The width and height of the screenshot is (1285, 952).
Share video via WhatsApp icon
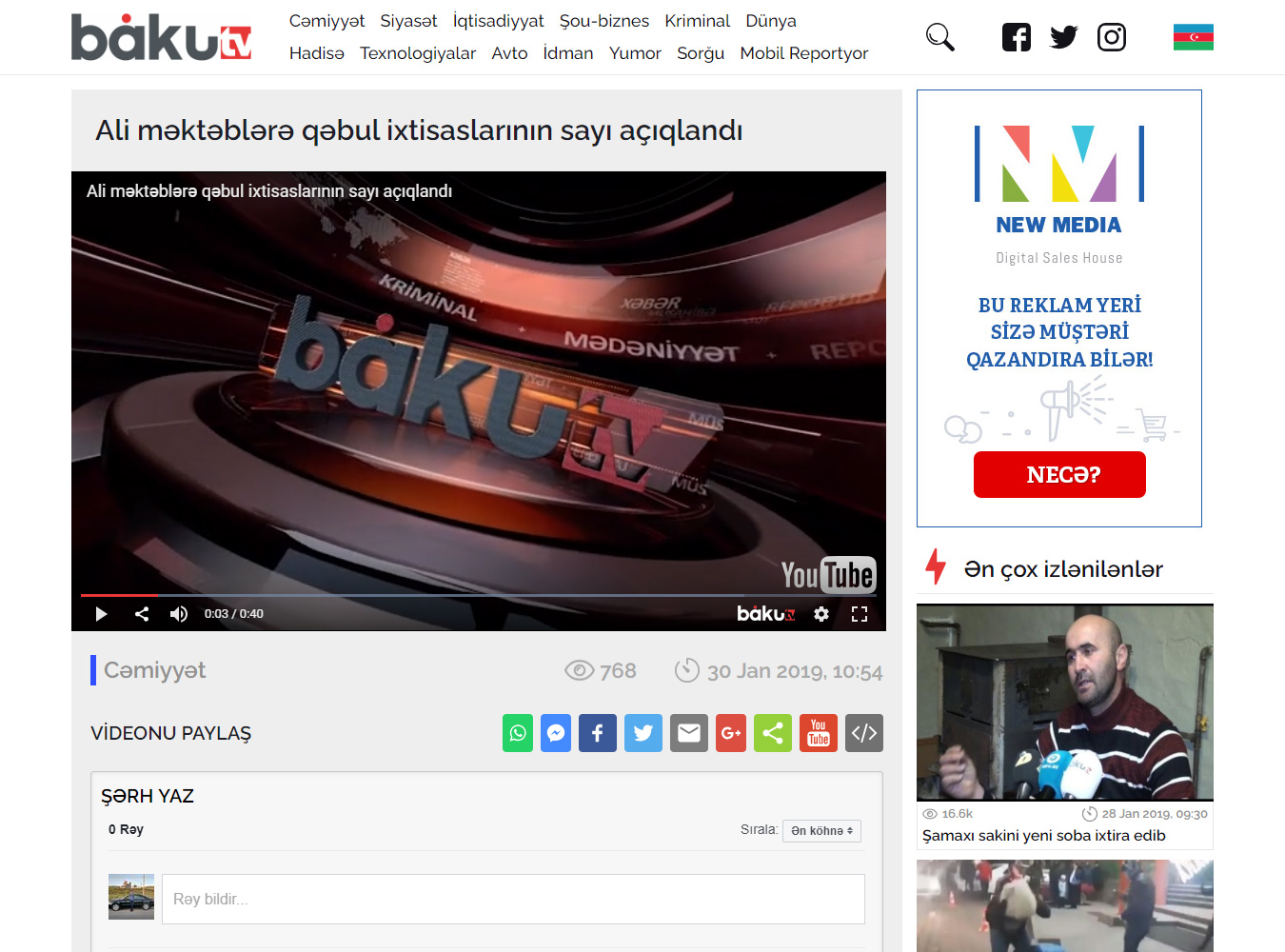coord(518,733)
